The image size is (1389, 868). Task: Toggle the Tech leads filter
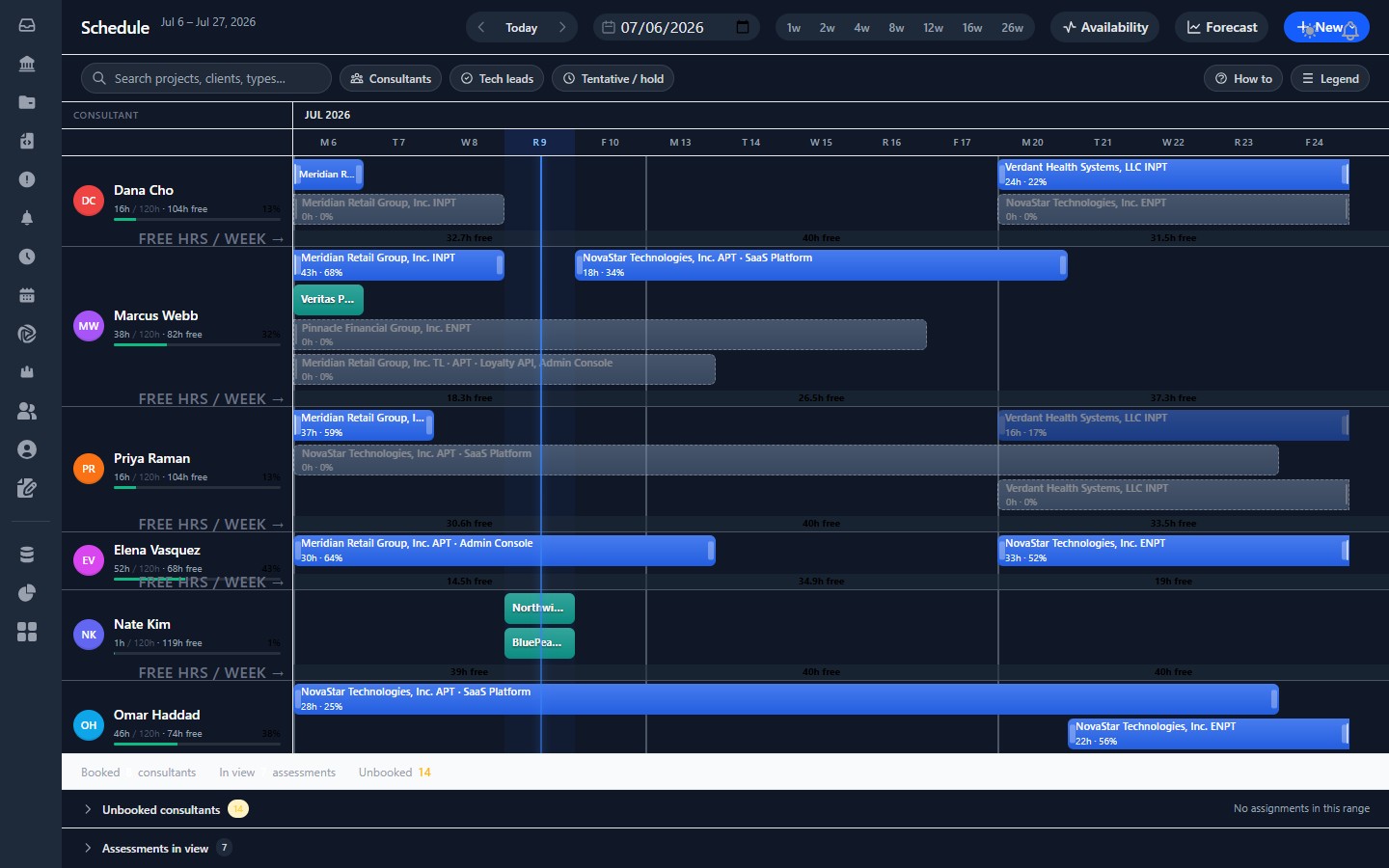tap(497, 78)
